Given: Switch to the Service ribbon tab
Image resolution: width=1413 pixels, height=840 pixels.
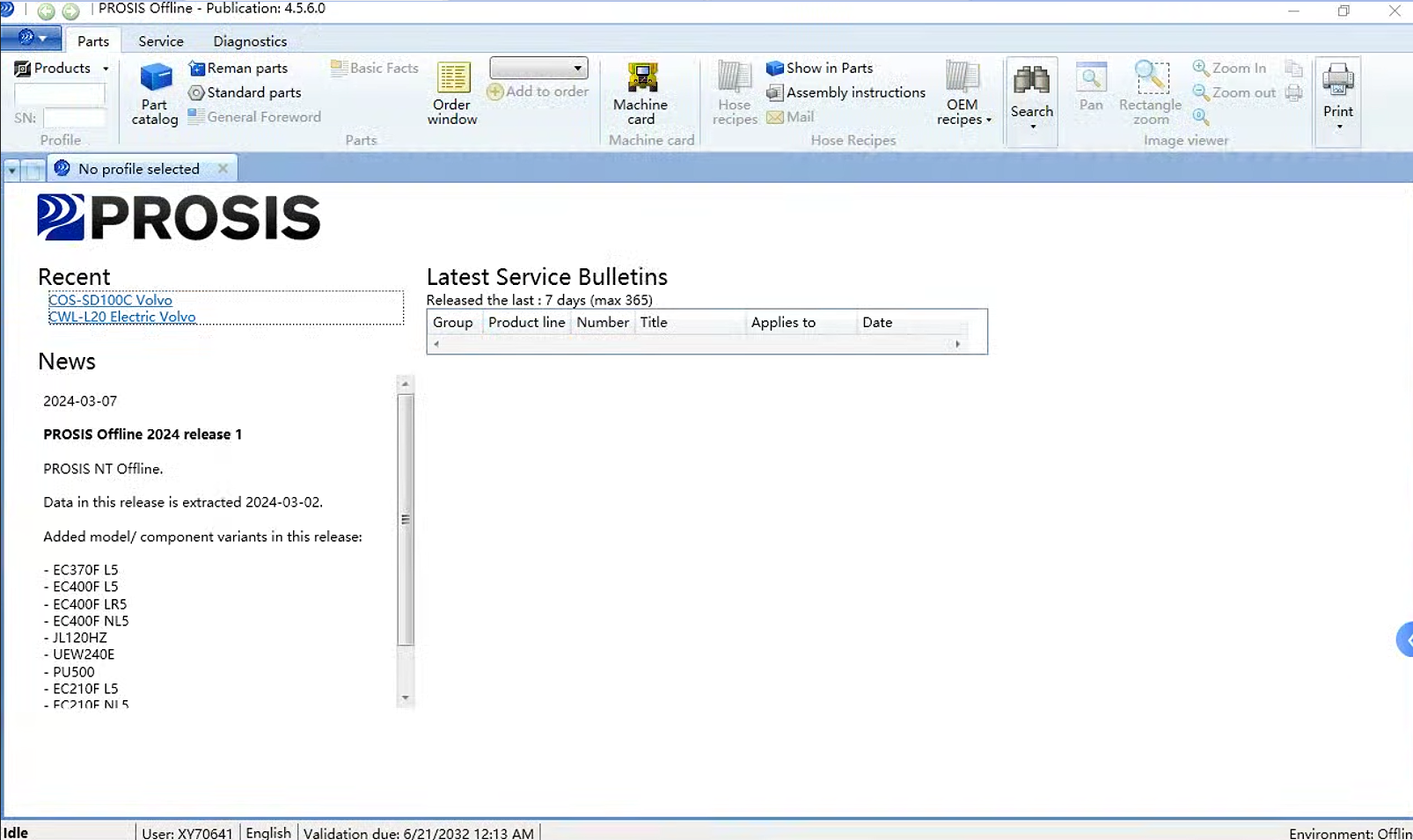Looking at the screenshot, I should tap(161, 40).
